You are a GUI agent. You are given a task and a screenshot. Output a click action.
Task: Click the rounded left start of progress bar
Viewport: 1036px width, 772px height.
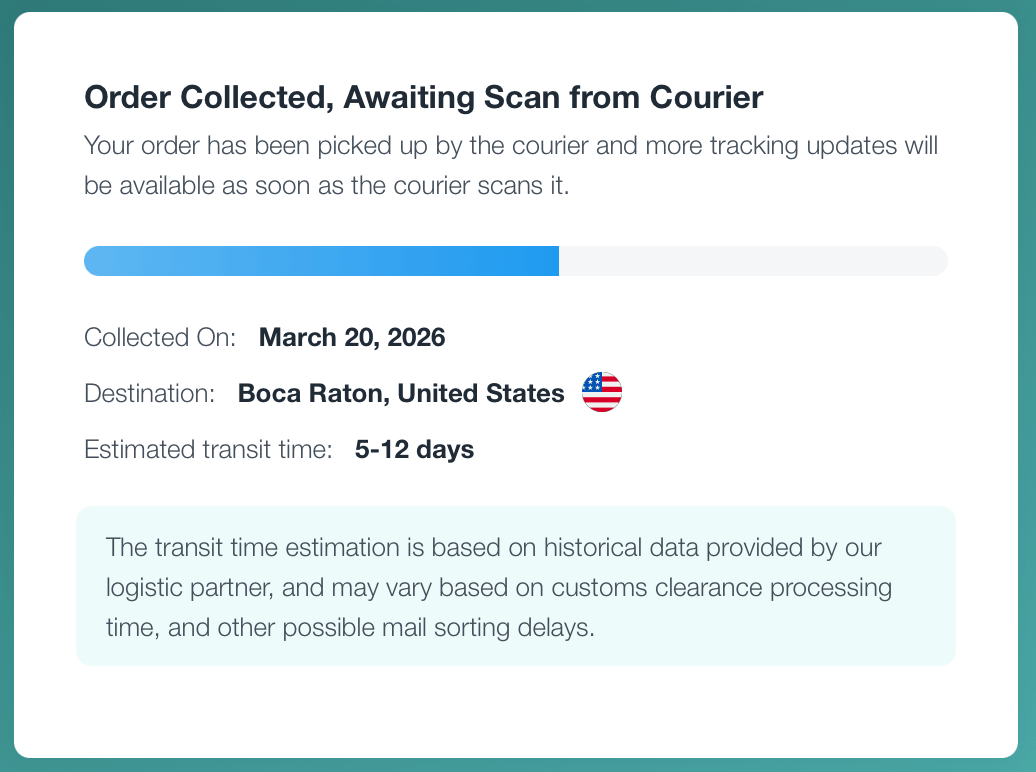point(92,261)
